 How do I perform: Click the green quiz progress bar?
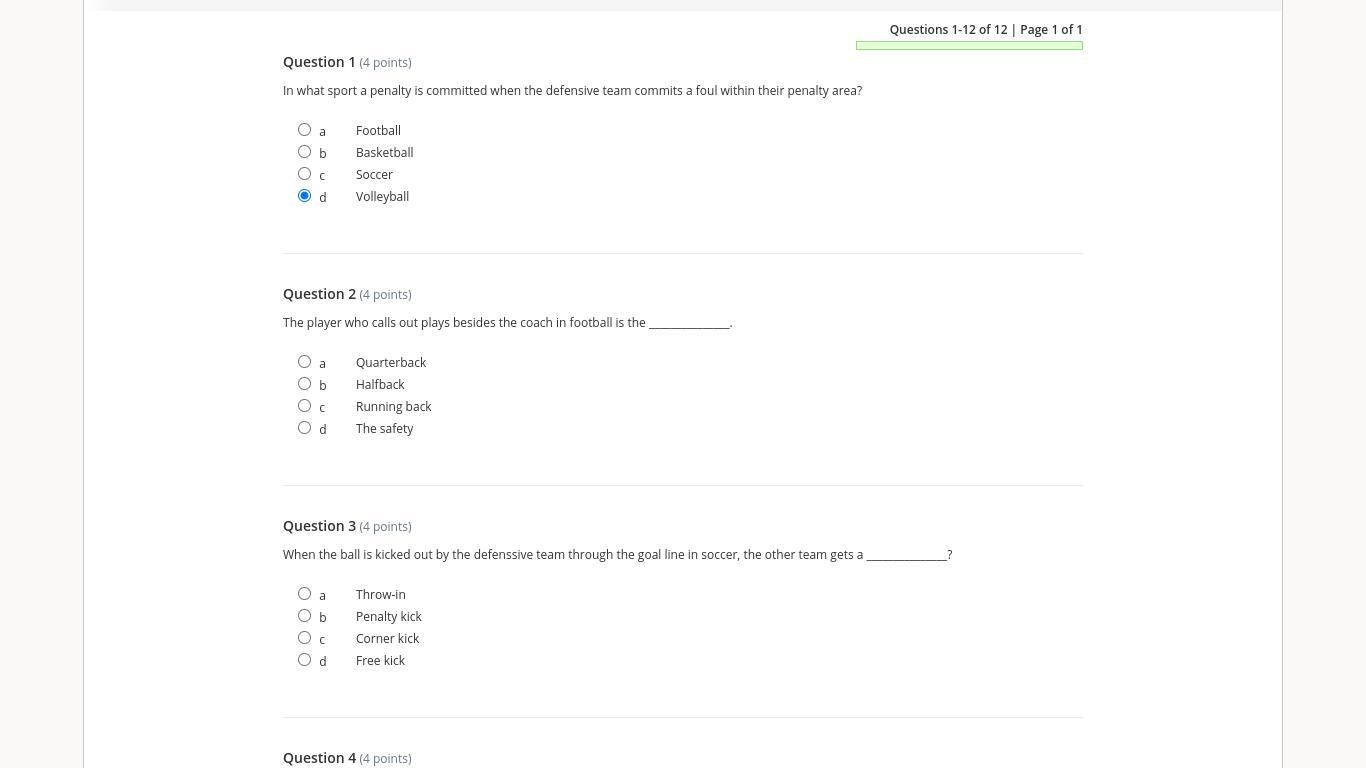pos(969,45)
